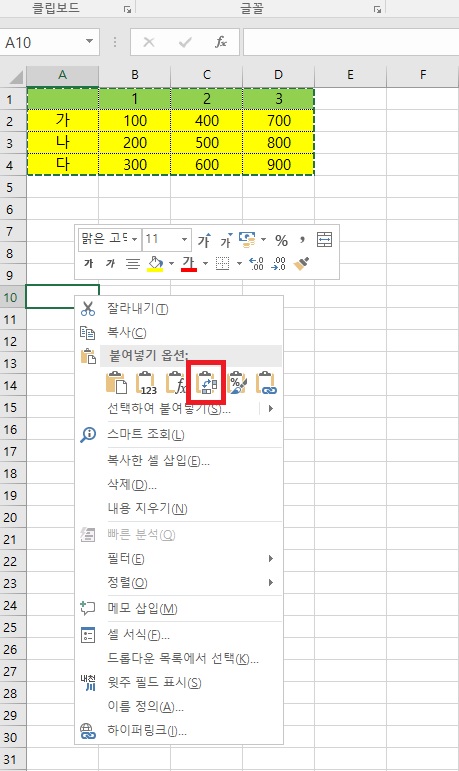This screenshot has height=771, width=459.
Task: Choose 내용 지우기 menu item
Action: pos(179,508)
